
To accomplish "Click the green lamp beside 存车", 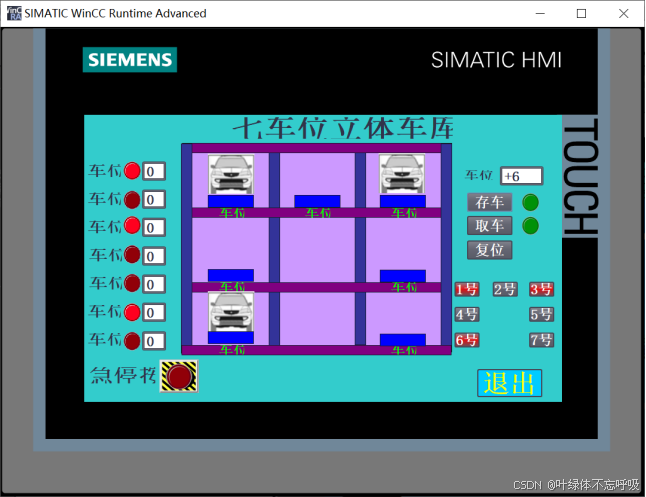I will (530, 202).
